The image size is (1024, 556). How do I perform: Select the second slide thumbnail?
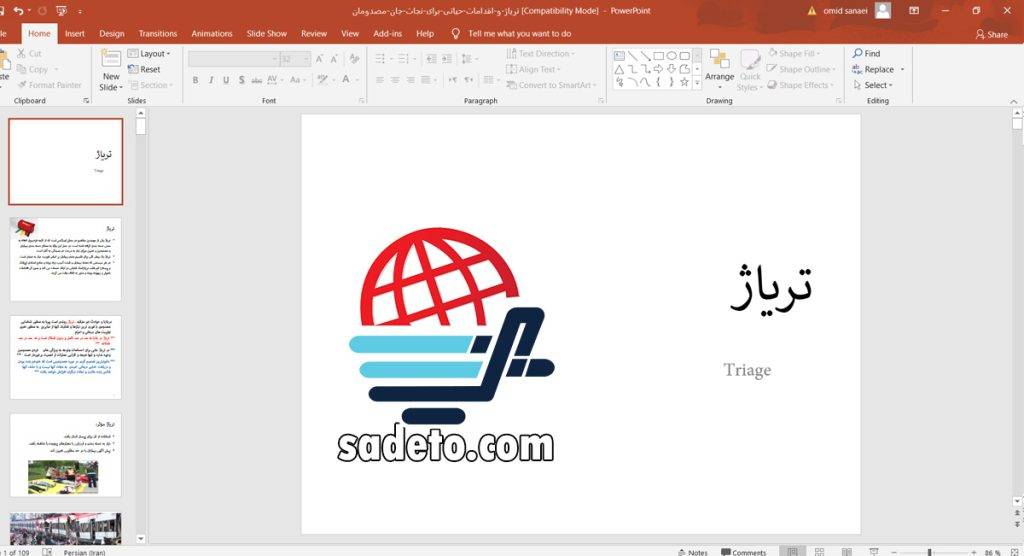click(x=65, y=259)
